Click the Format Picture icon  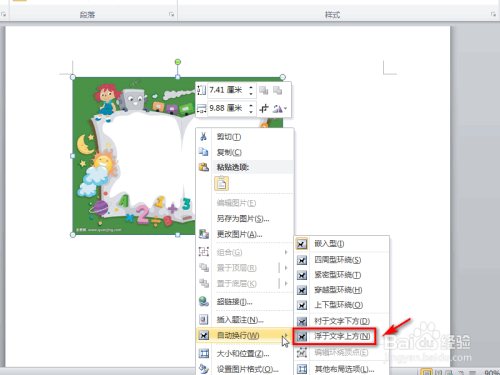pyautogui.click(x=204, y=369)
